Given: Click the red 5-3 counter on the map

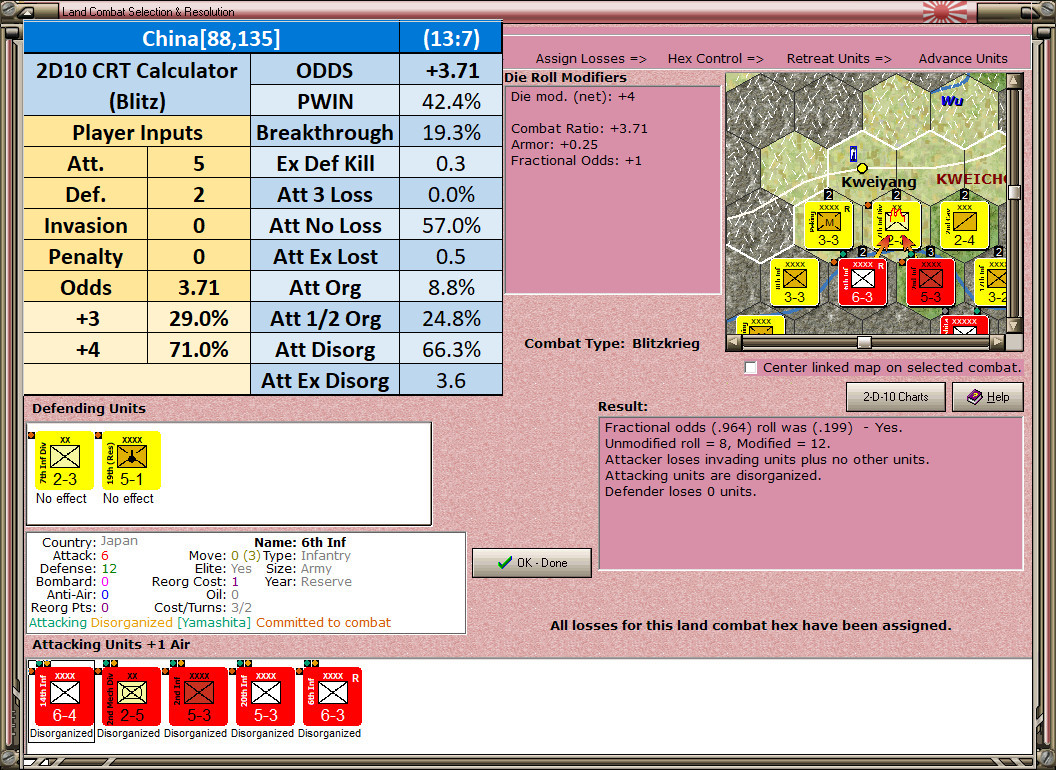Looking at the screenshot, I should point(930,282).
